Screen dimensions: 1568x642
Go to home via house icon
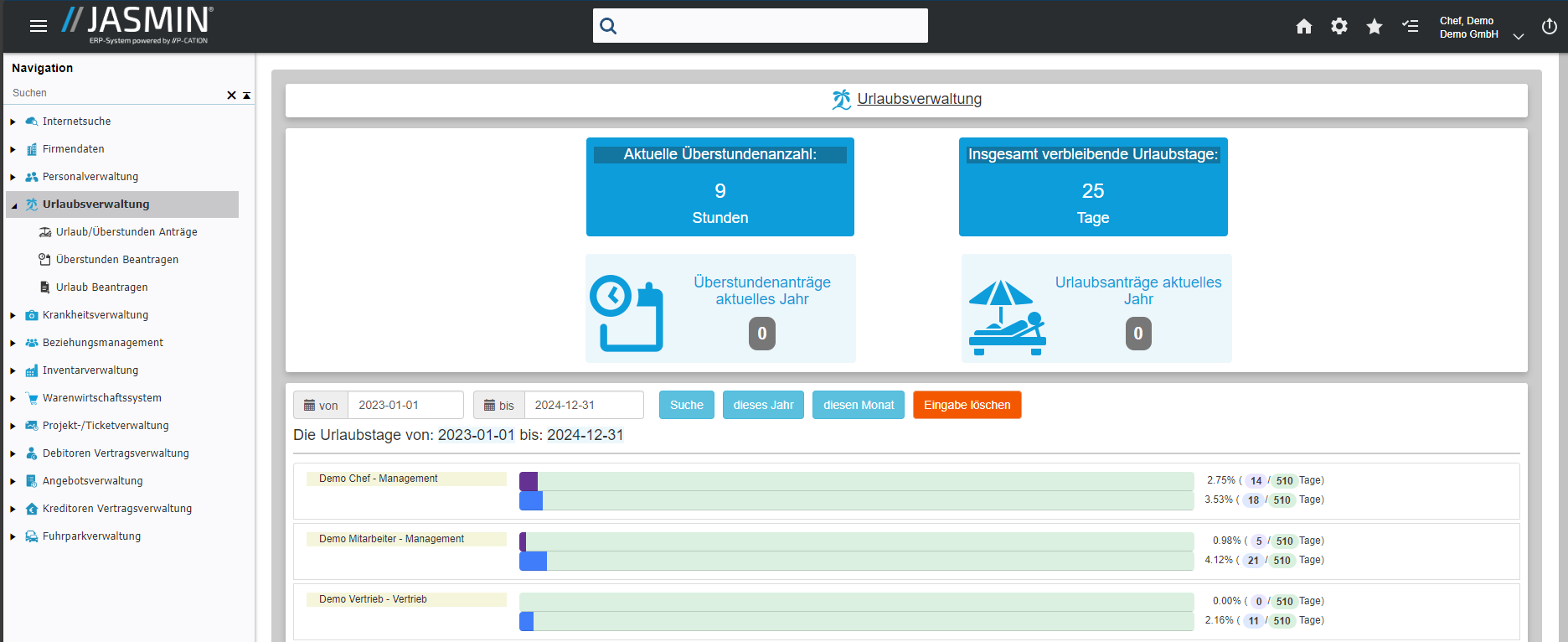[1303, 27]
